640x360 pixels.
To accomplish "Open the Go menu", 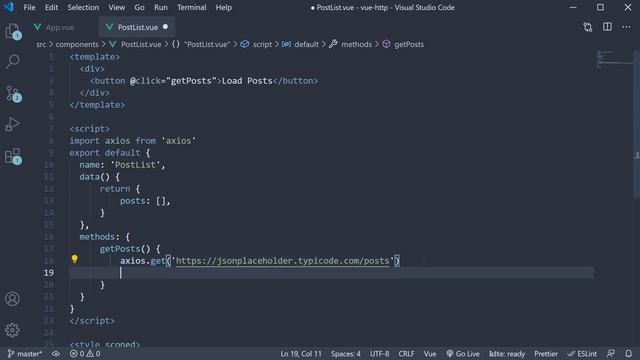I will click(140, 7).
